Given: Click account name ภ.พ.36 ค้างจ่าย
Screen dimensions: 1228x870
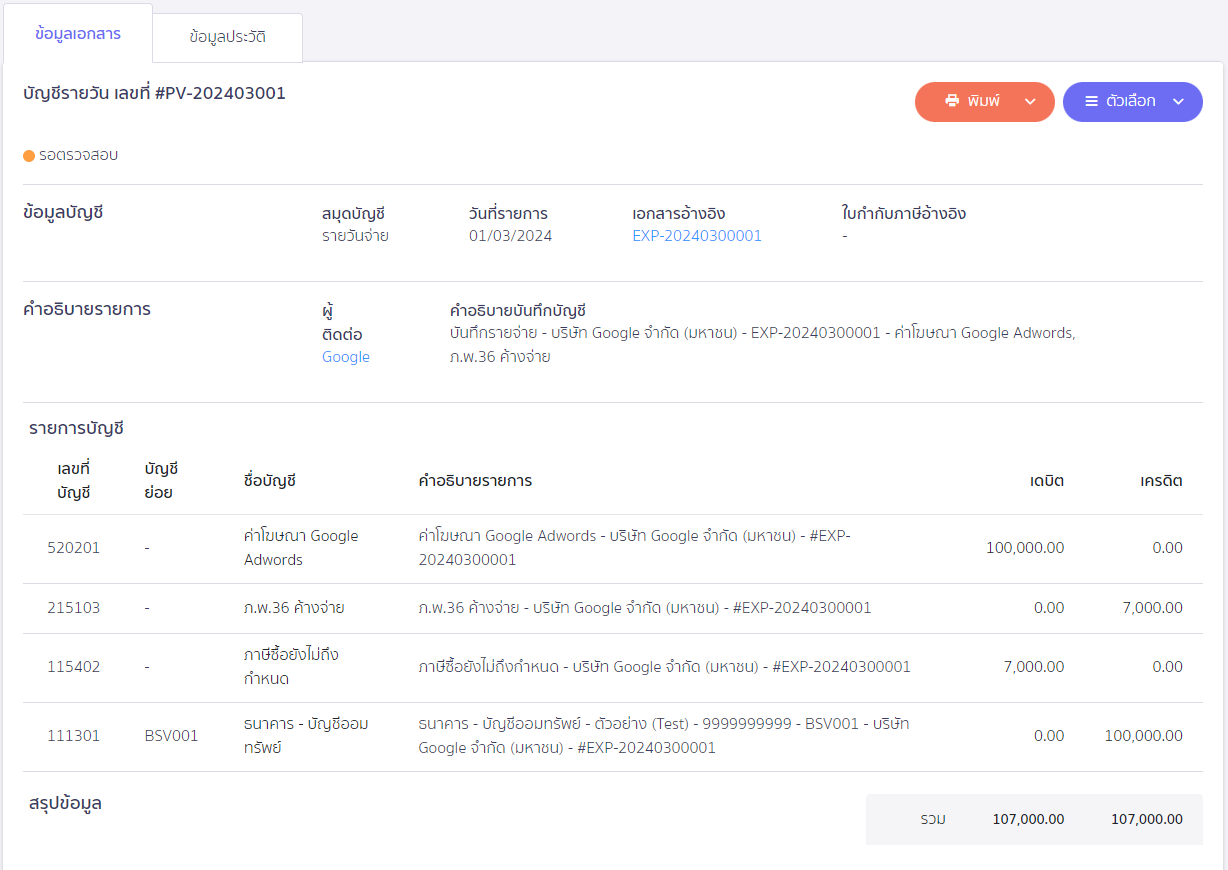Looking at the screenshot, I should pos(294,608).
